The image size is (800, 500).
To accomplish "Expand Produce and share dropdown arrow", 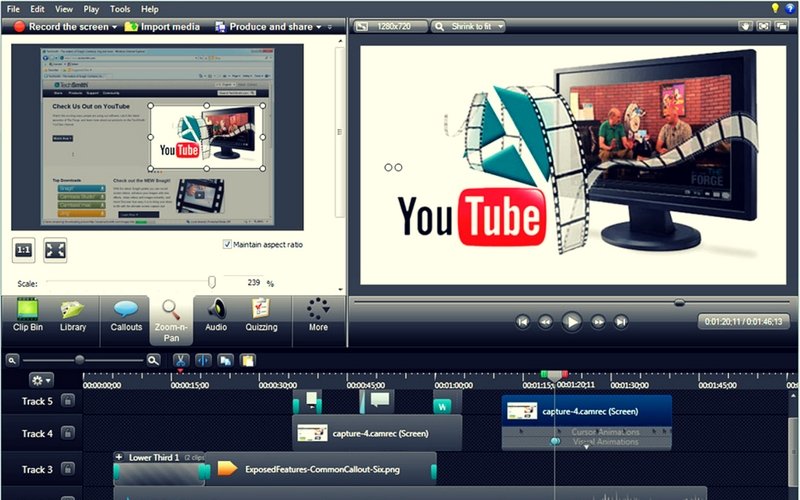I will (319, 27).
